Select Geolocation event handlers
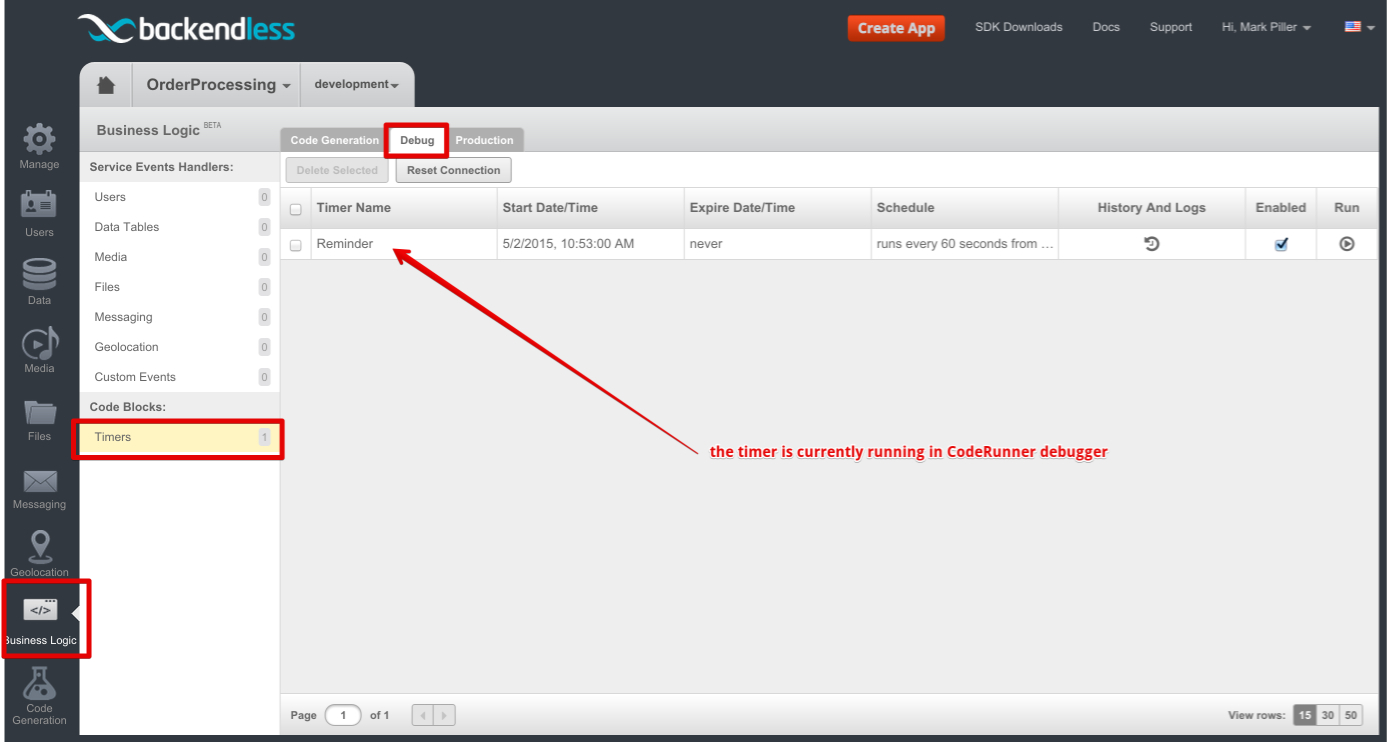Screen dimensions: 1387x742 [180, 347]
